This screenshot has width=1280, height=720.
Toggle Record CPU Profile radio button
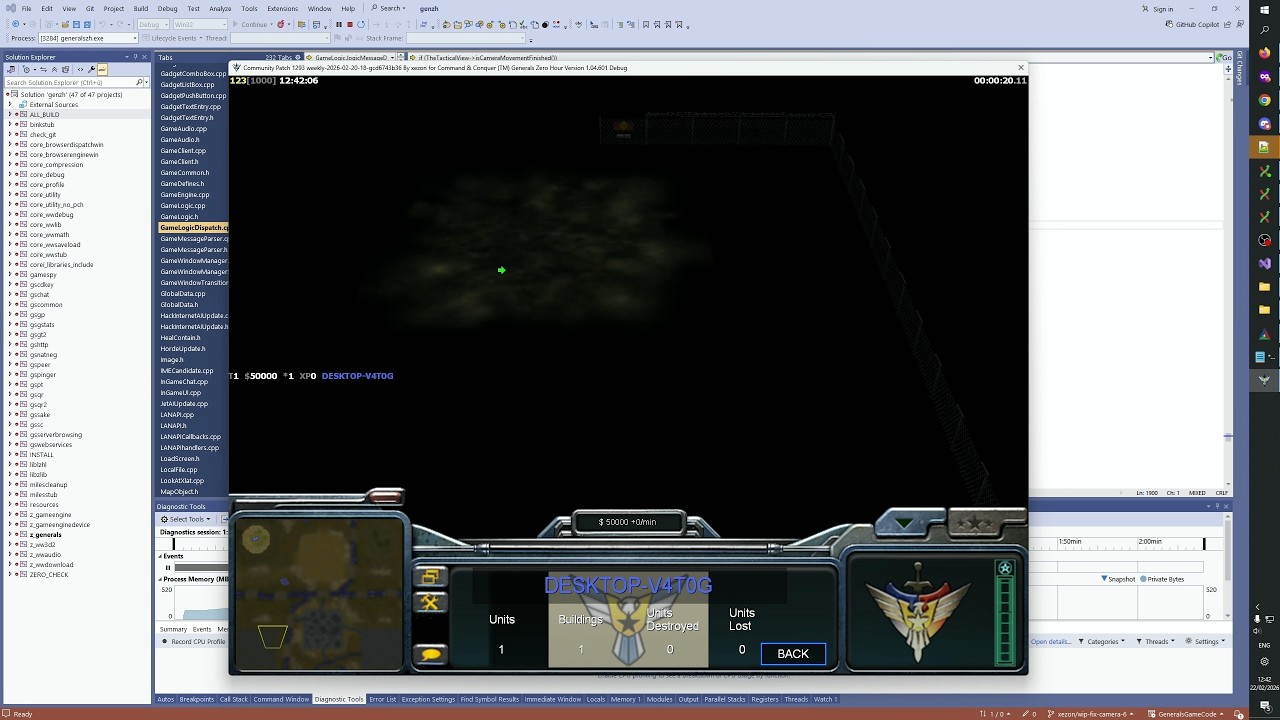click(165, 641)
